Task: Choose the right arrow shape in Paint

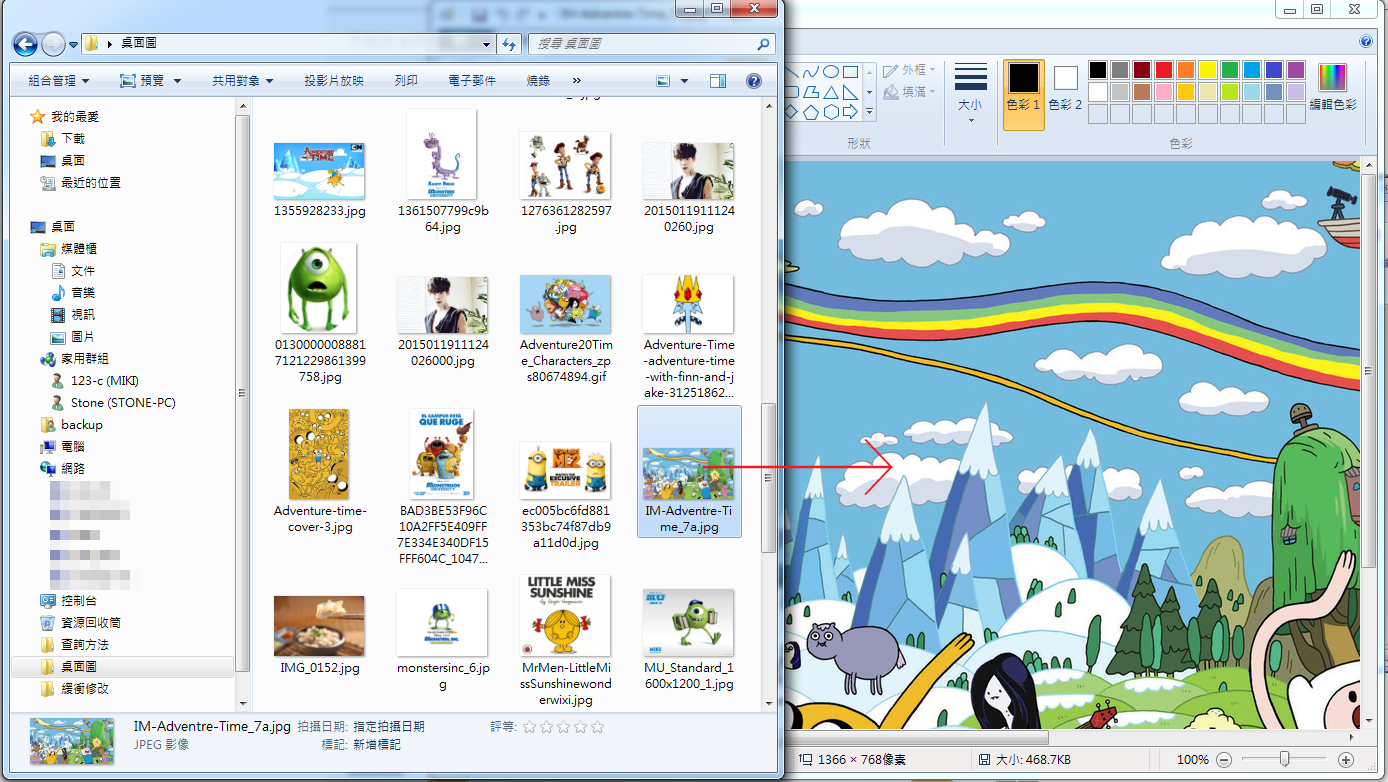Action: [x=850, y=111]
